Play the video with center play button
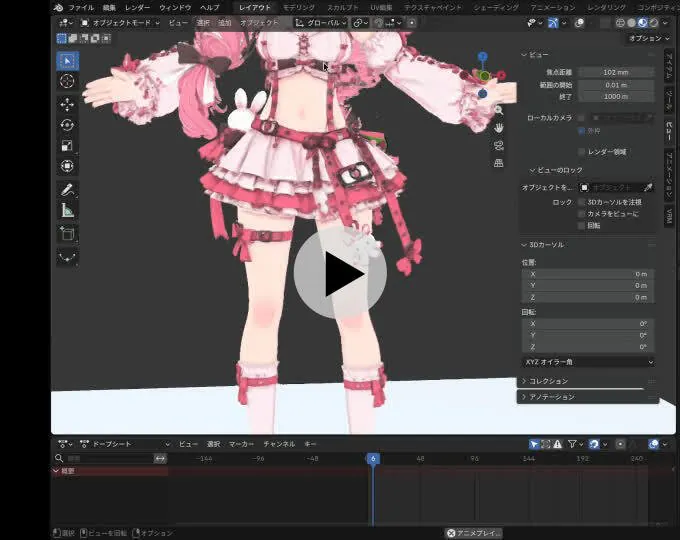 340,273
